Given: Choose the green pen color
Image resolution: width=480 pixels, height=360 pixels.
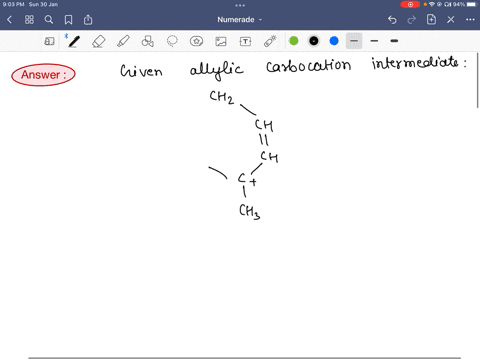Looking at the screenshot, I should [x=294, y=41].
